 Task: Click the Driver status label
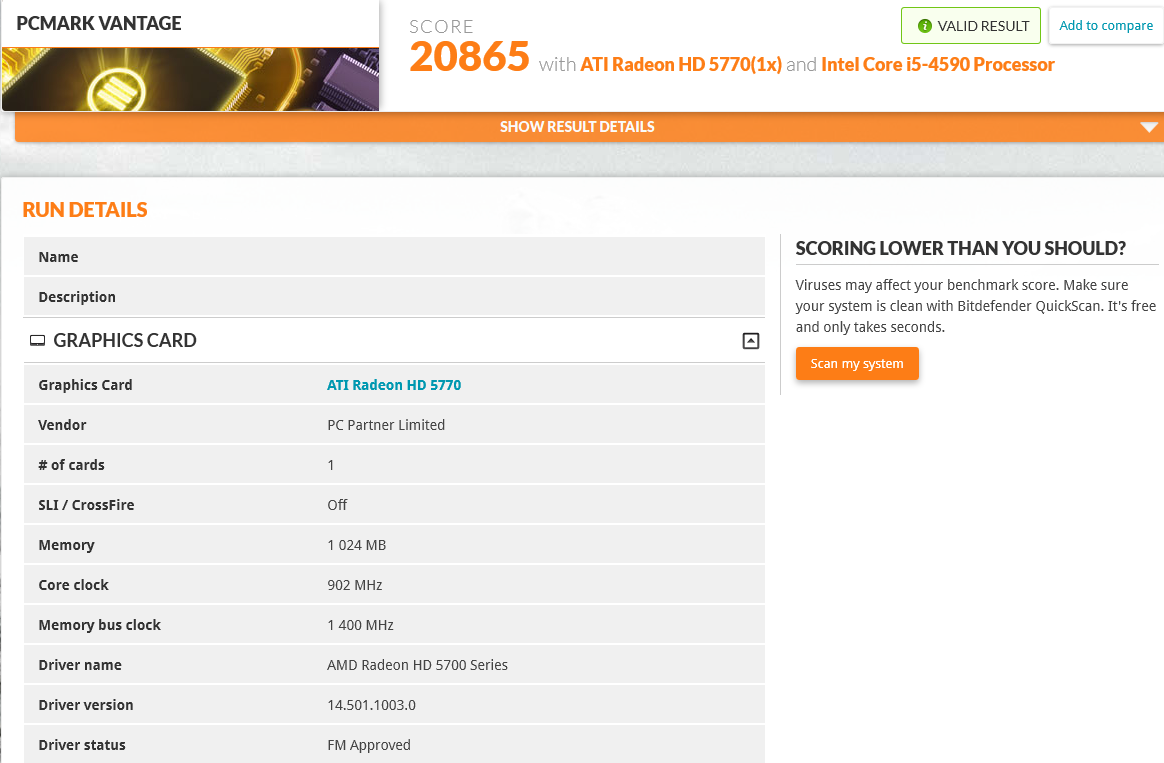[82, 745]
